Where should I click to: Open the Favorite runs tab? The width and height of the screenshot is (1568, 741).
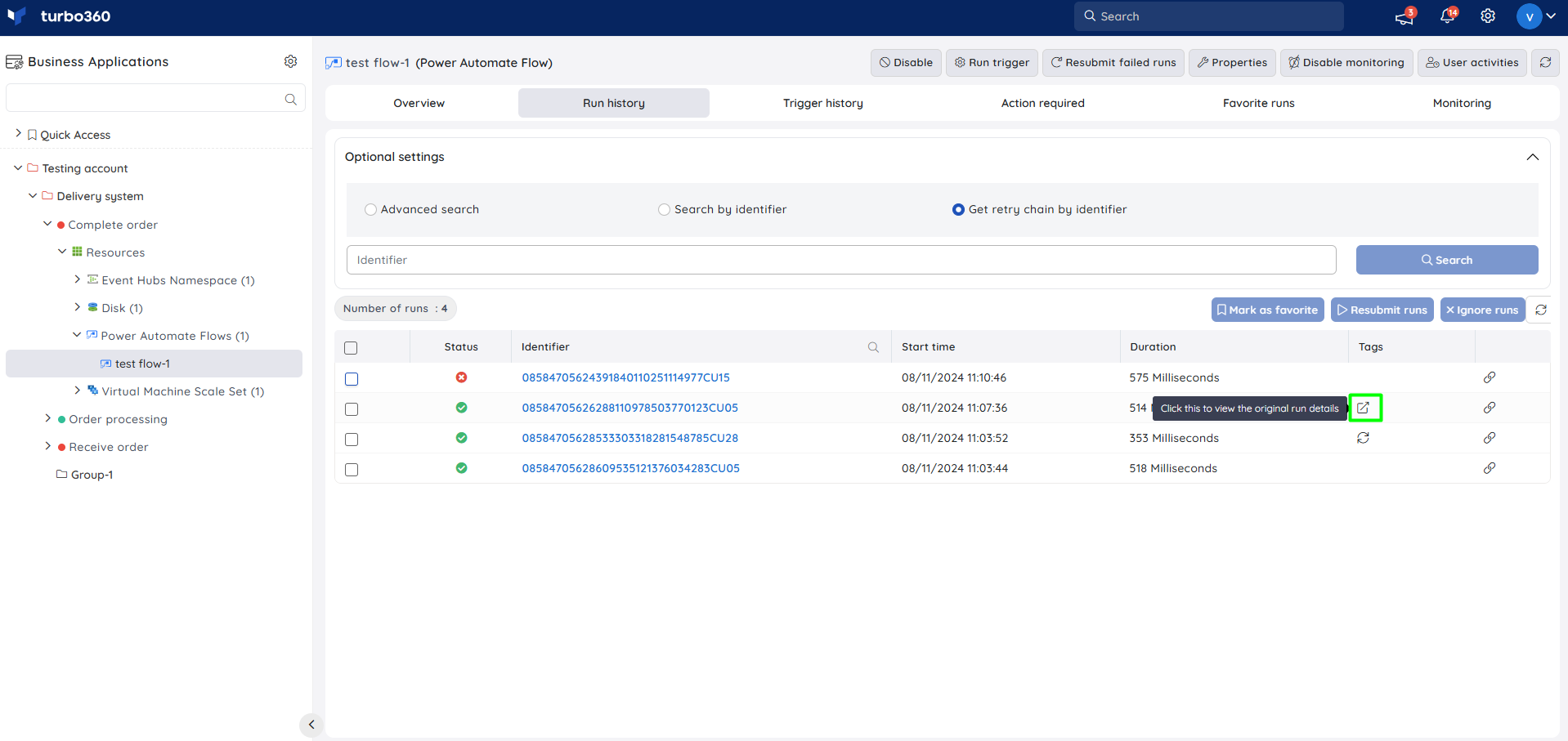pos(1259,103)
